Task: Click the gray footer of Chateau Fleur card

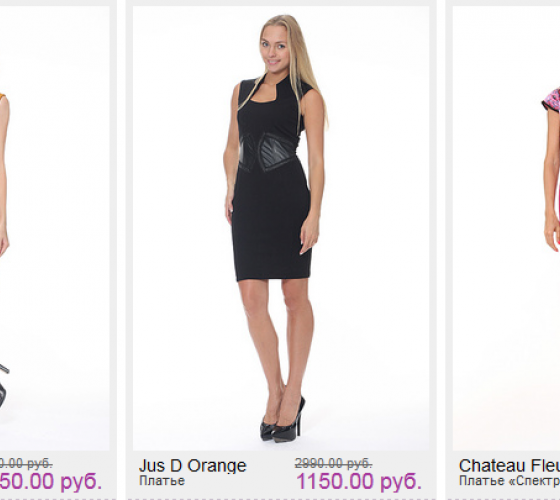Action: (x=503, y=475)
